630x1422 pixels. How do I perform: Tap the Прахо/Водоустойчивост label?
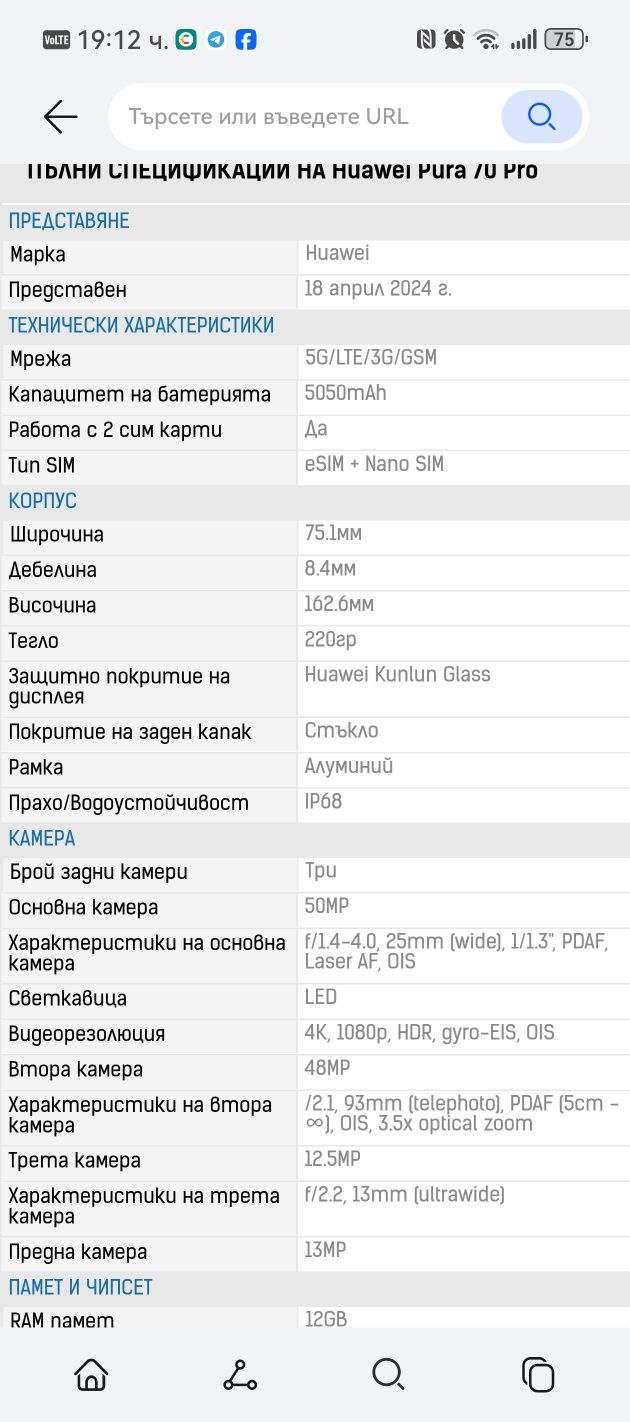[128, 803]
